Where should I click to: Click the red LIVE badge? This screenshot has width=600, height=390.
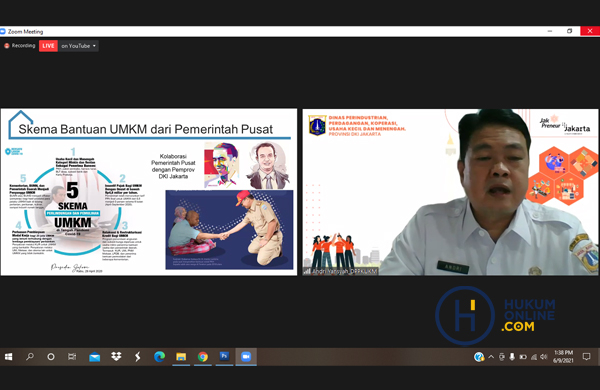click(x=48, y=46)
